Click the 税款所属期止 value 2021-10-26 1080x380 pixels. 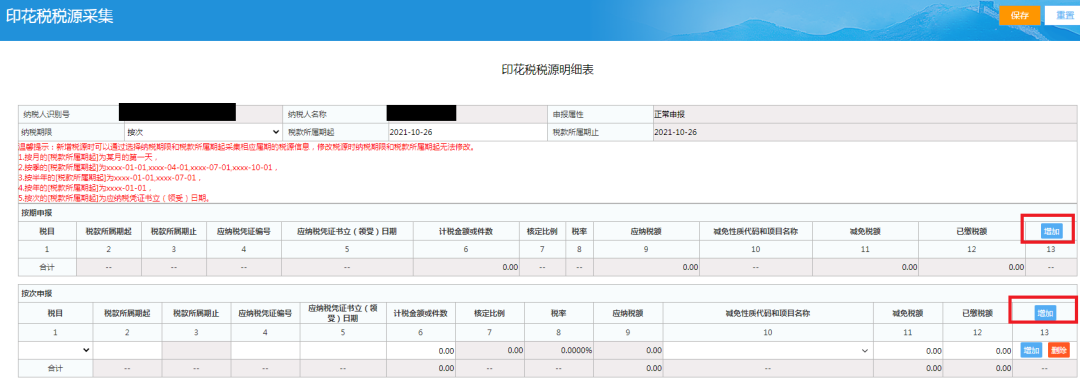tap(675, 131)
